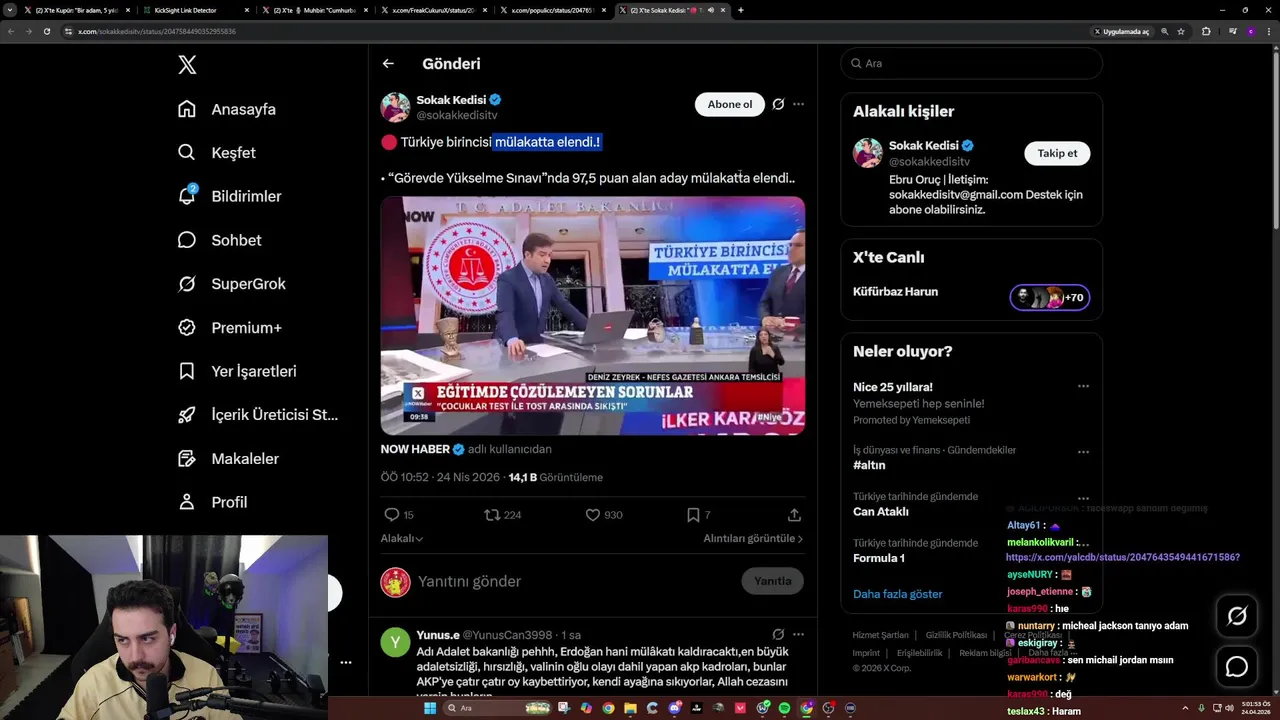Open Sokak Kedisi's avatar on the post
The image size is (1280, 720).
point(395,107)
